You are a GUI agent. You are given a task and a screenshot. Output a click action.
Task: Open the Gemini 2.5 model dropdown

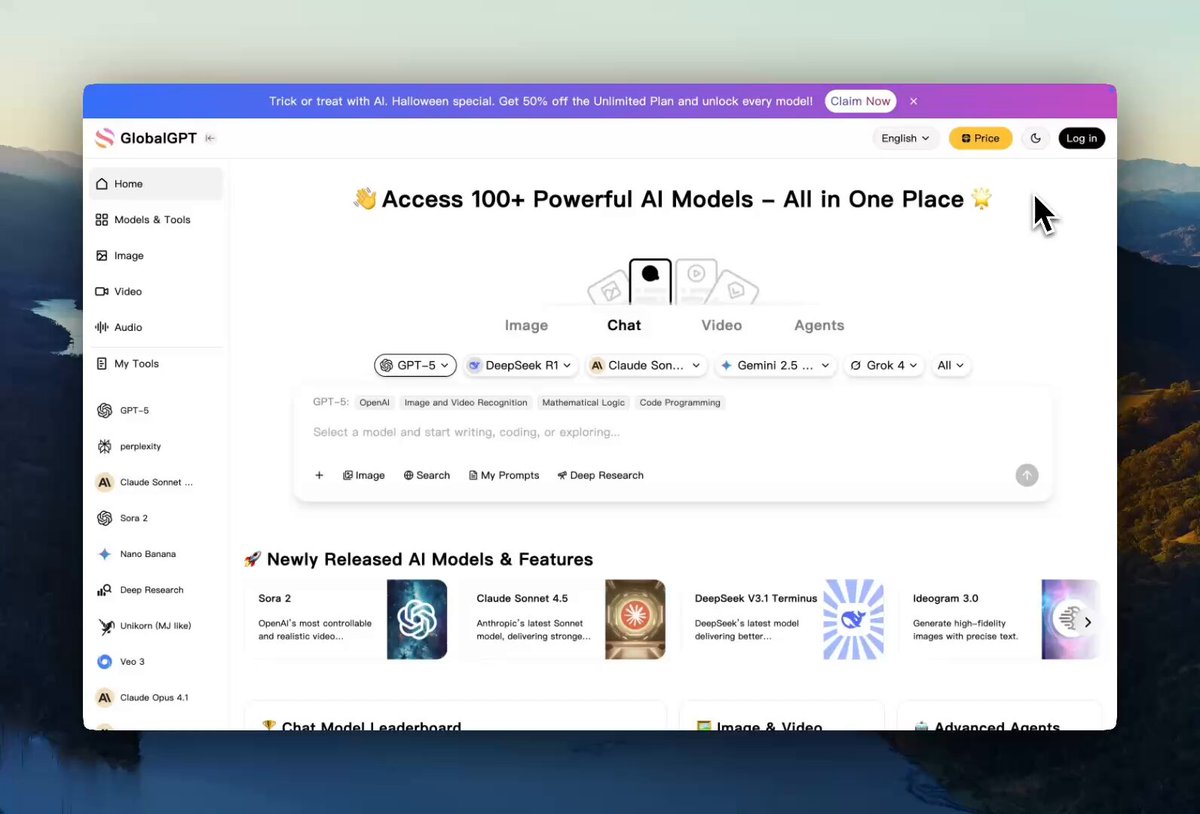click(x=776, y=366)
